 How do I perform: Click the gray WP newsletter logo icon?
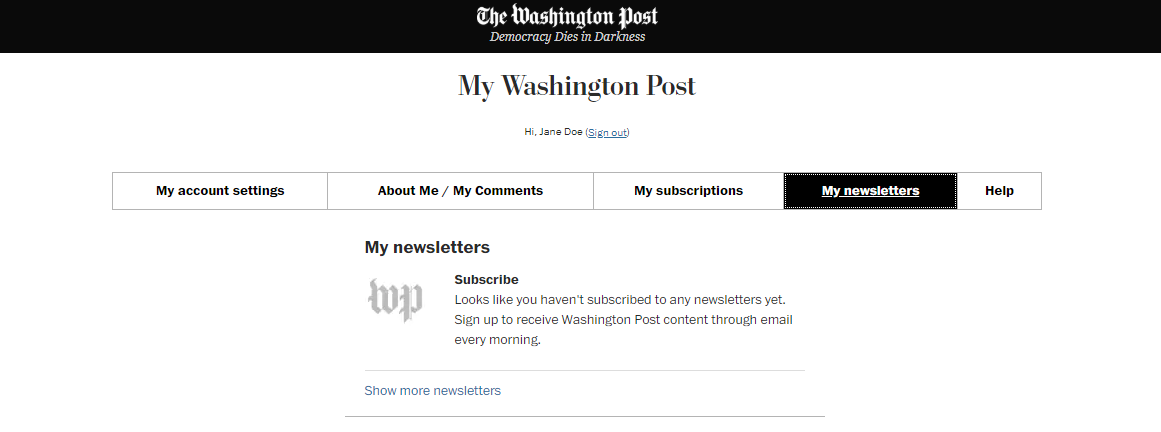(x=395, y=300)
